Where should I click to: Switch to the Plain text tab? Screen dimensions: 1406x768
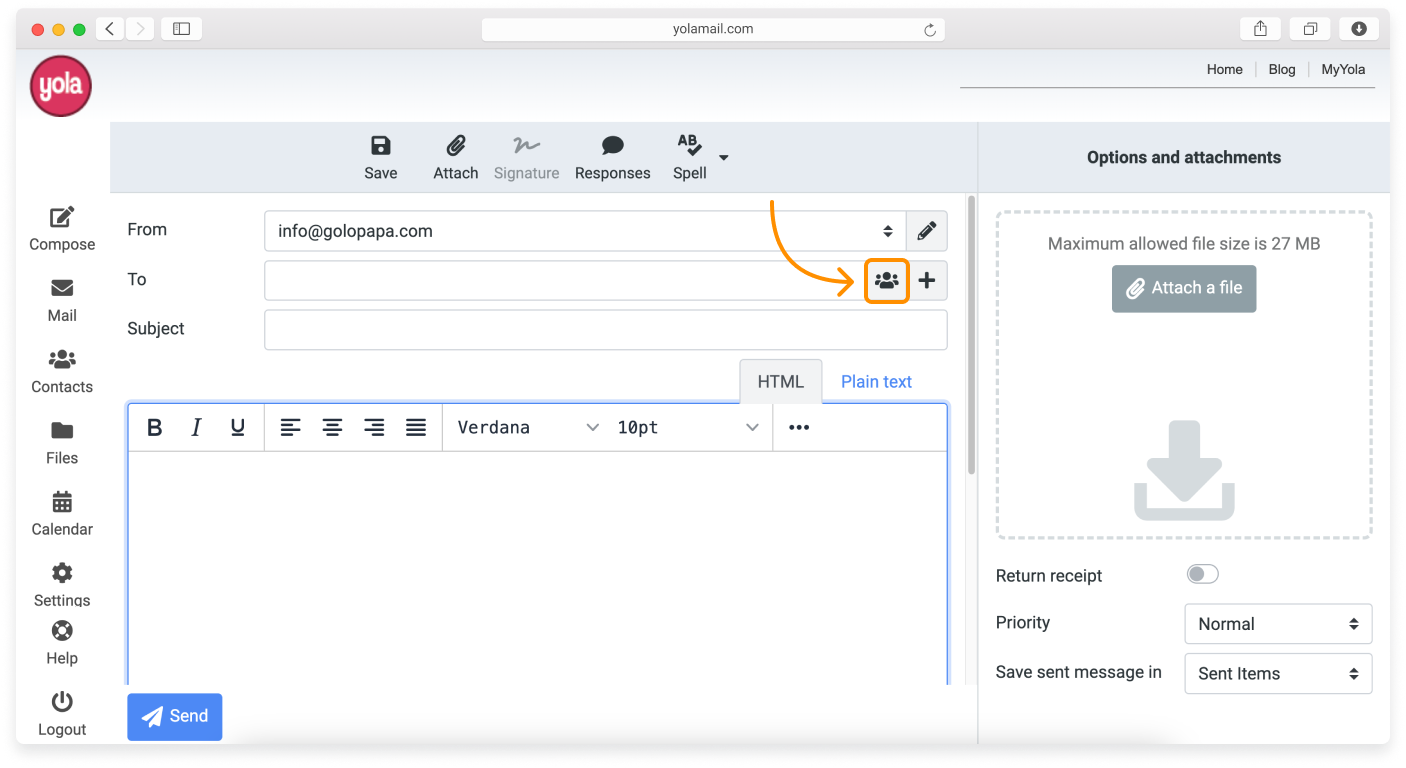(x=876, y=382)
